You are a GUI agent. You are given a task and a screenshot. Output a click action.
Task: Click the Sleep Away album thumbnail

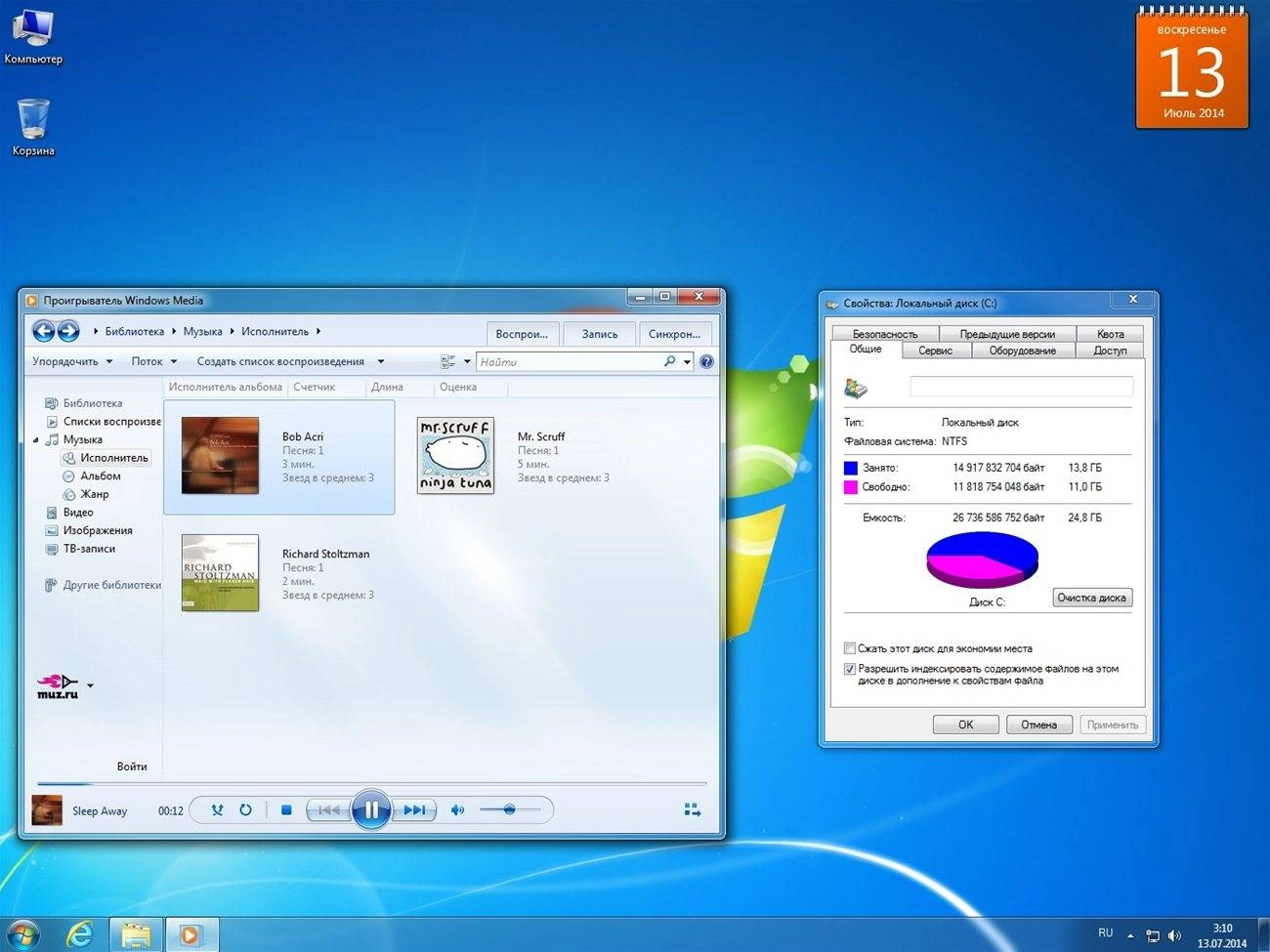(x=47, y=810)
